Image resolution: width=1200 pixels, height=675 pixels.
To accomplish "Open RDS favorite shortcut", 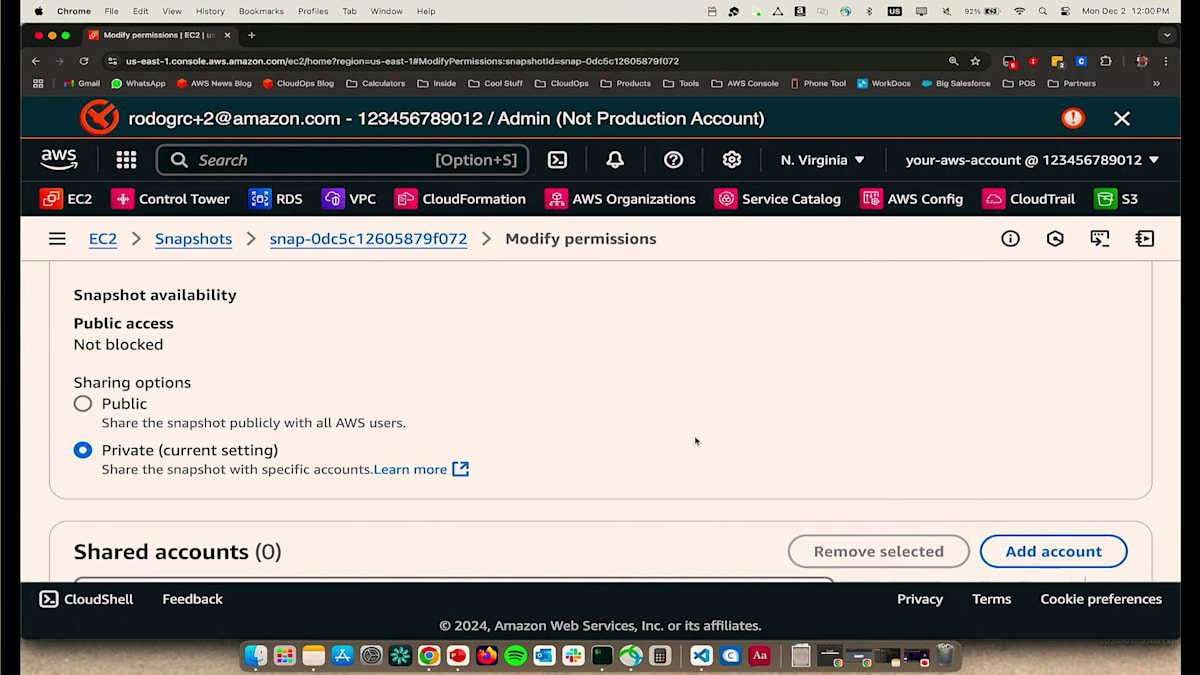I will pyautogui.click(x=276, y=199).
